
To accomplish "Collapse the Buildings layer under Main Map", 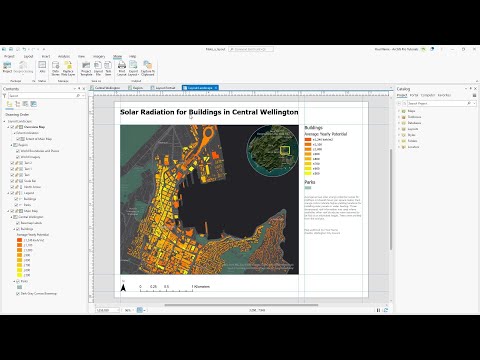I will pyautogui.click(x=14, y=229).
